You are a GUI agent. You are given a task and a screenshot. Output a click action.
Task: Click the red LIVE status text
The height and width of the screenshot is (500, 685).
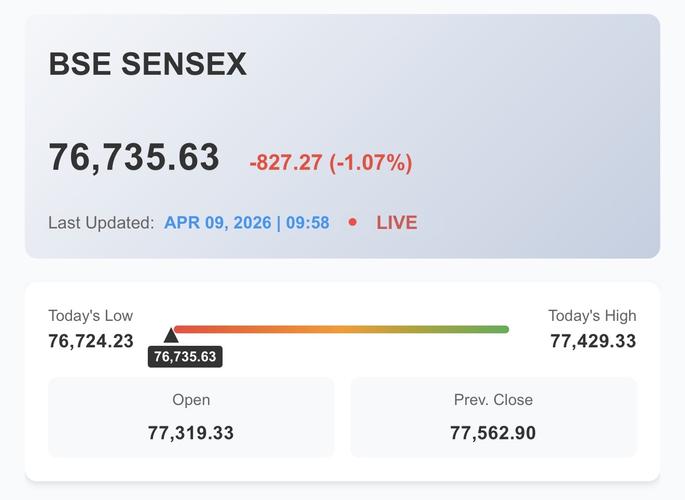click(396, 223)
